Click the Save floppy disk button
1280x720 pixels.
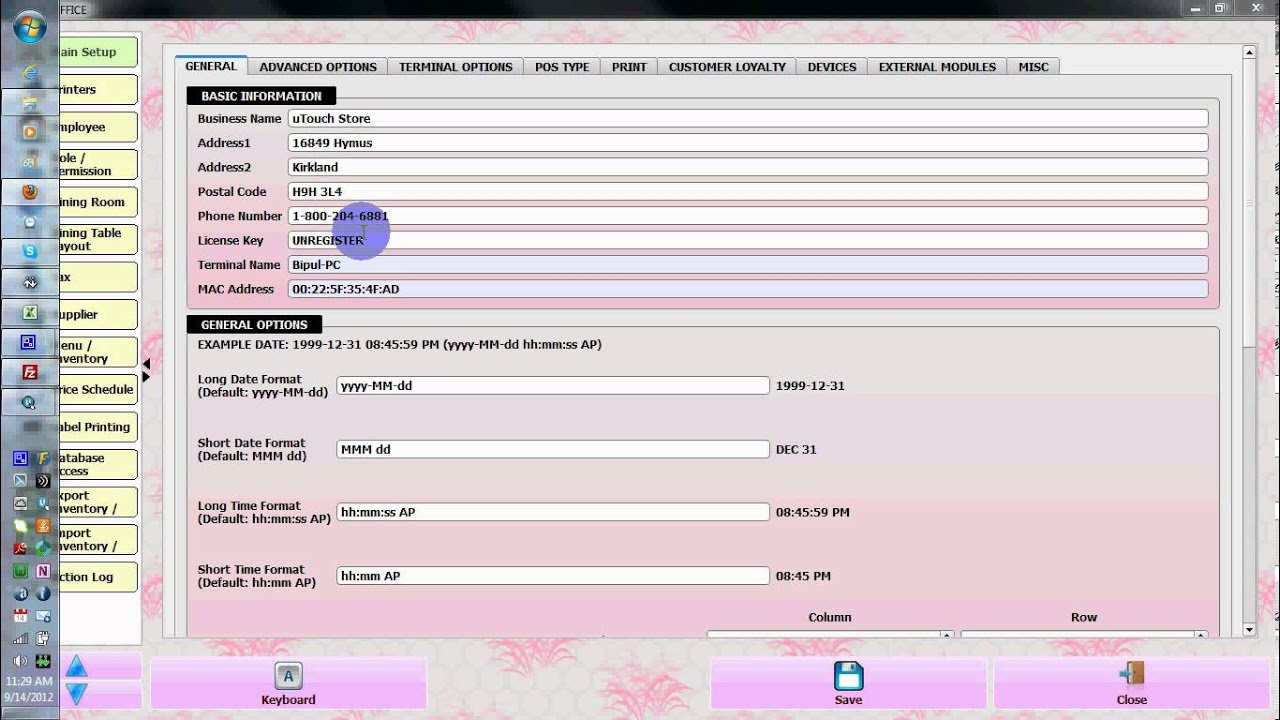click(848, 684)
